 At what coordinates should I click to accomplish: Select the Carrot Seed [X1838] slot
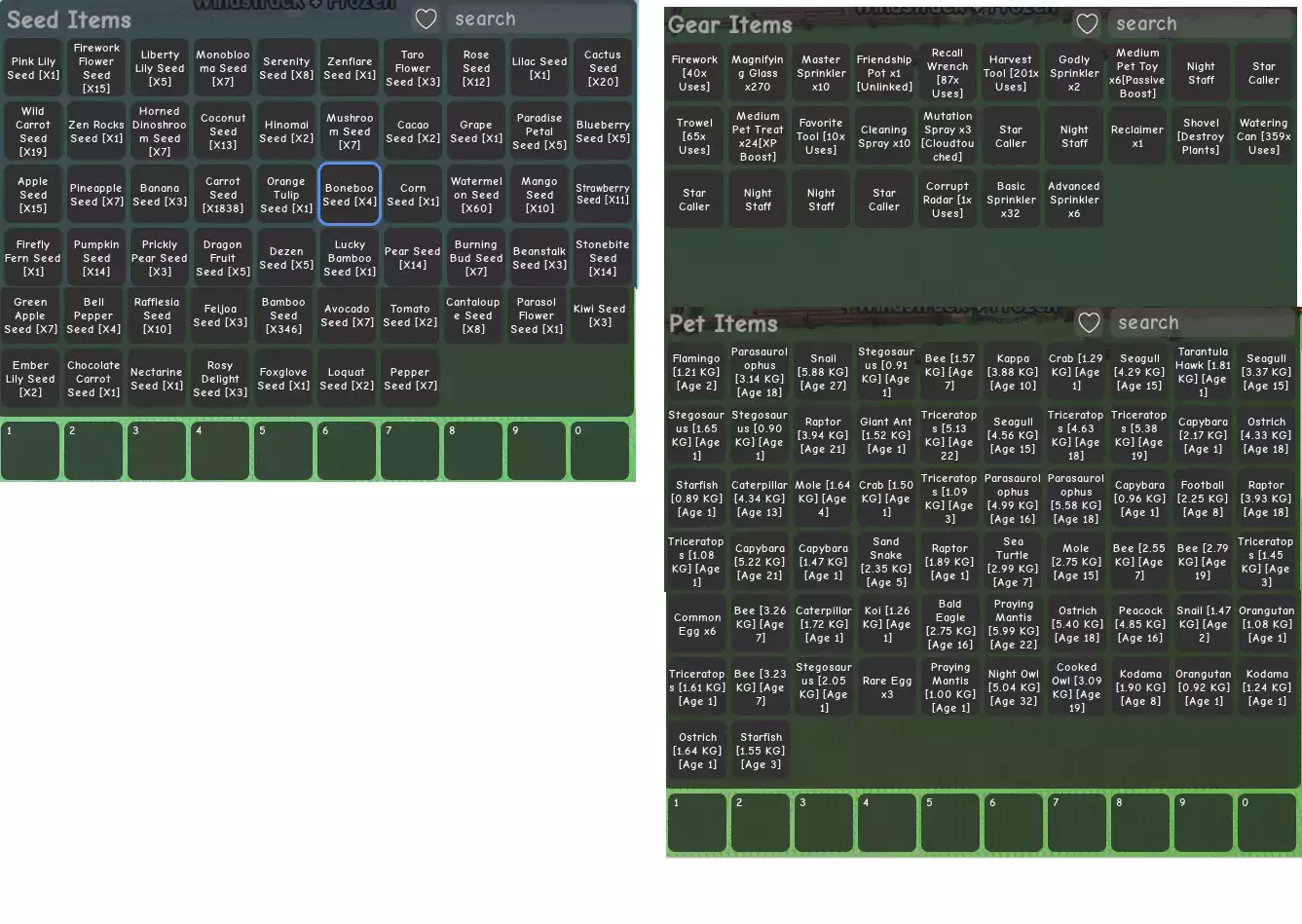click(x=223, y=195)
